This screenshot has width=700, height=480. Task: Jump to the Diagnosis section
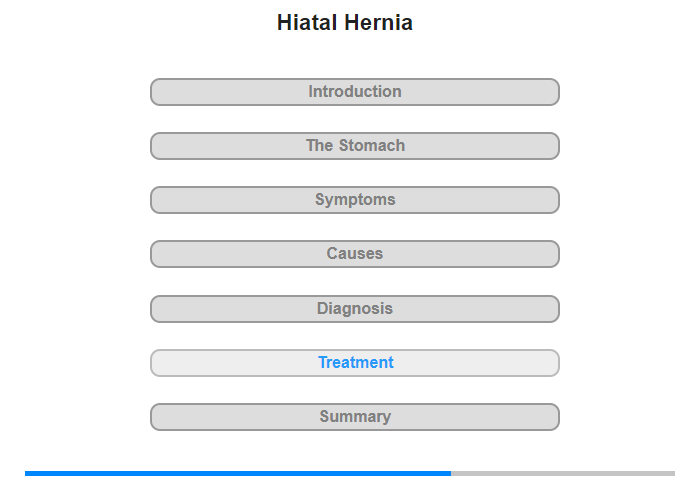[355, 309]
